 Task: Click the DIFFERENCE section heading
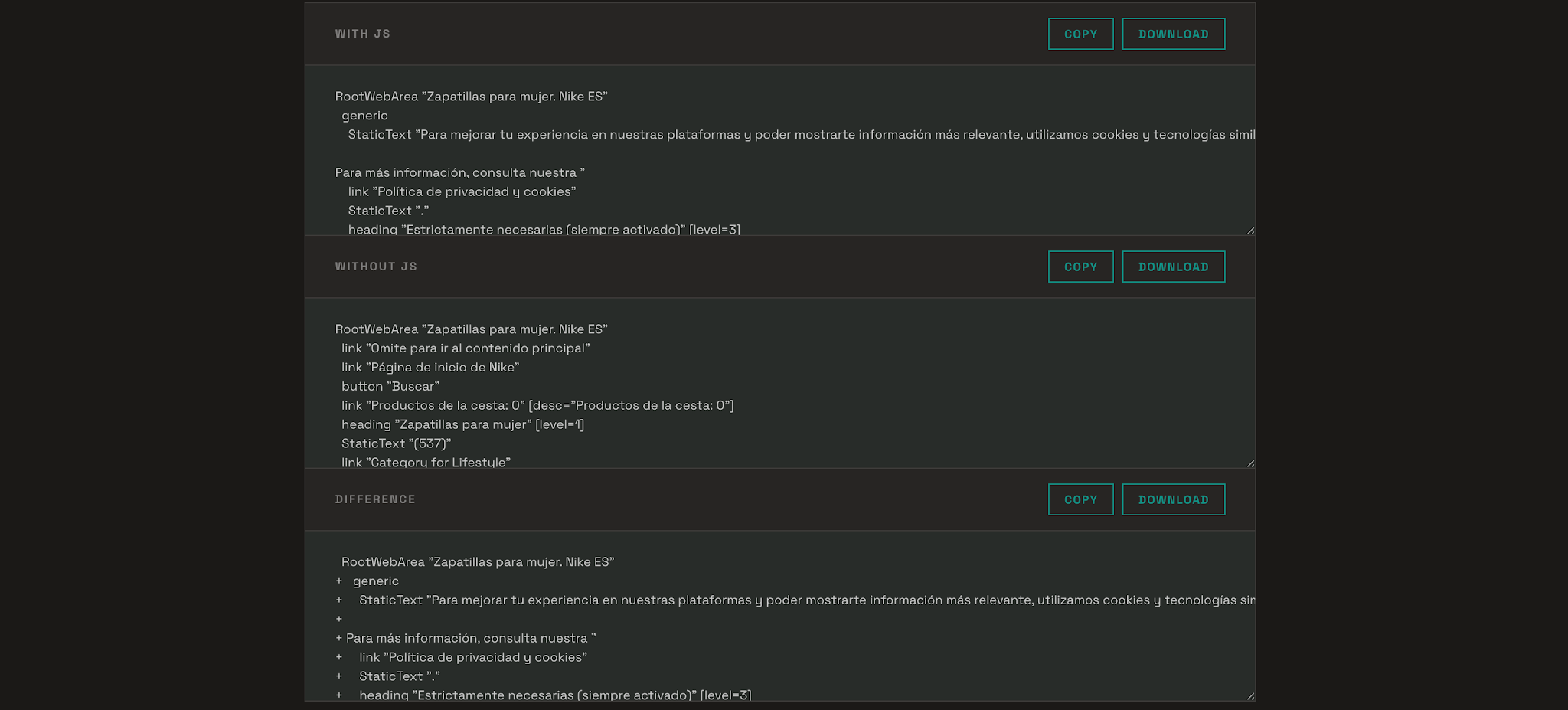point(375,499)
